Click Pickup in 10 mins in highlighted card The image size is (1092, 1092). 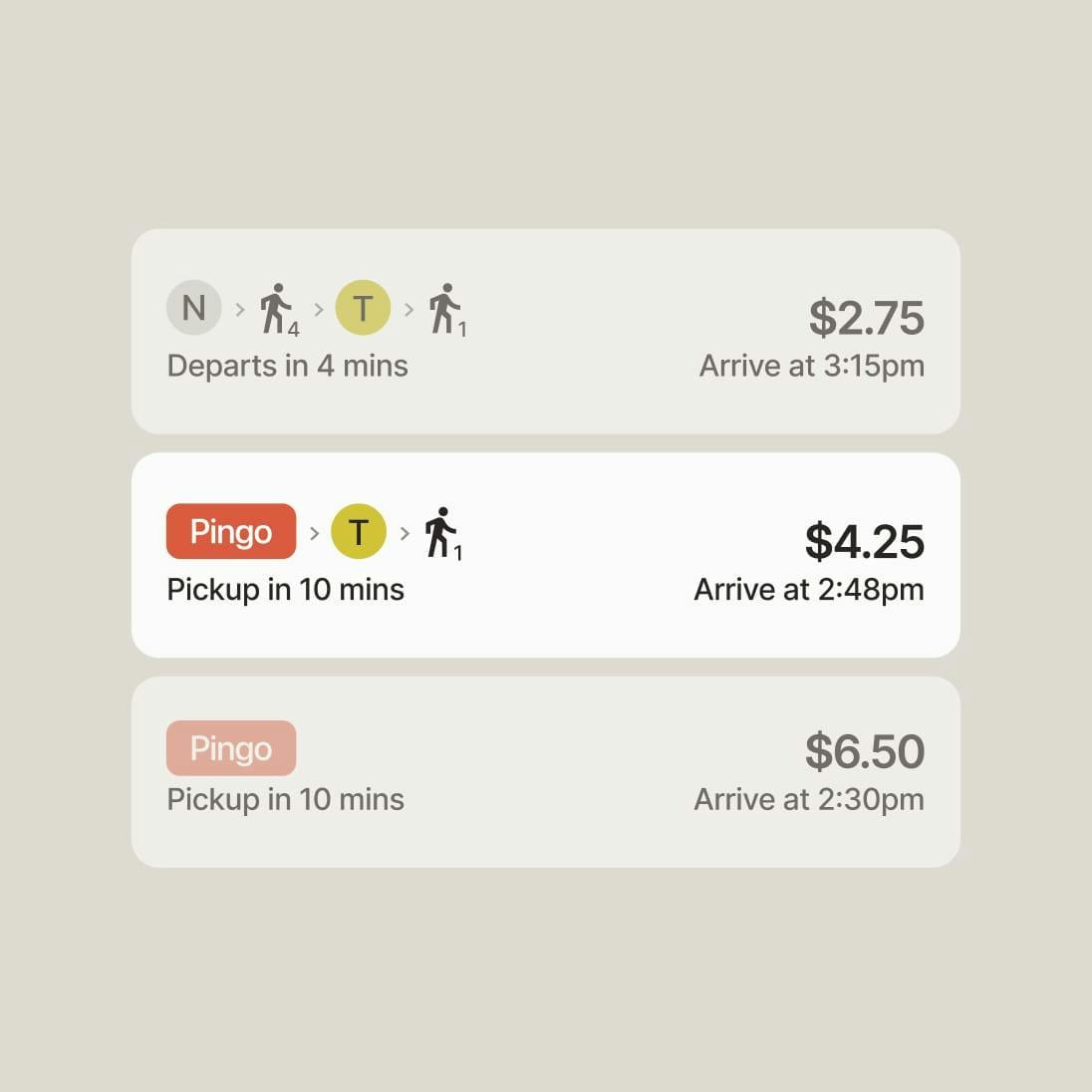pos(286,591)
